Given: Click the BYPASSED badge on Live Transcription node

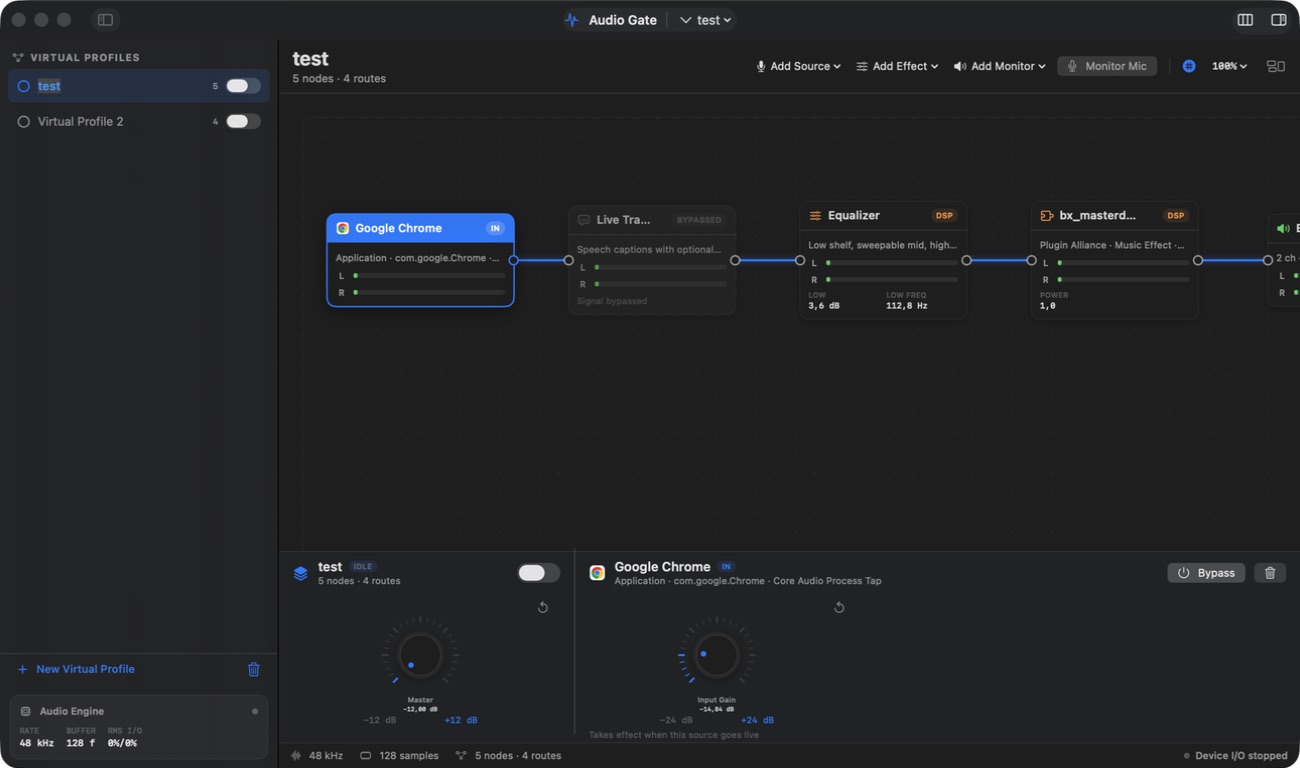Looking at the screenshot, I should click(x=699, y=220).
